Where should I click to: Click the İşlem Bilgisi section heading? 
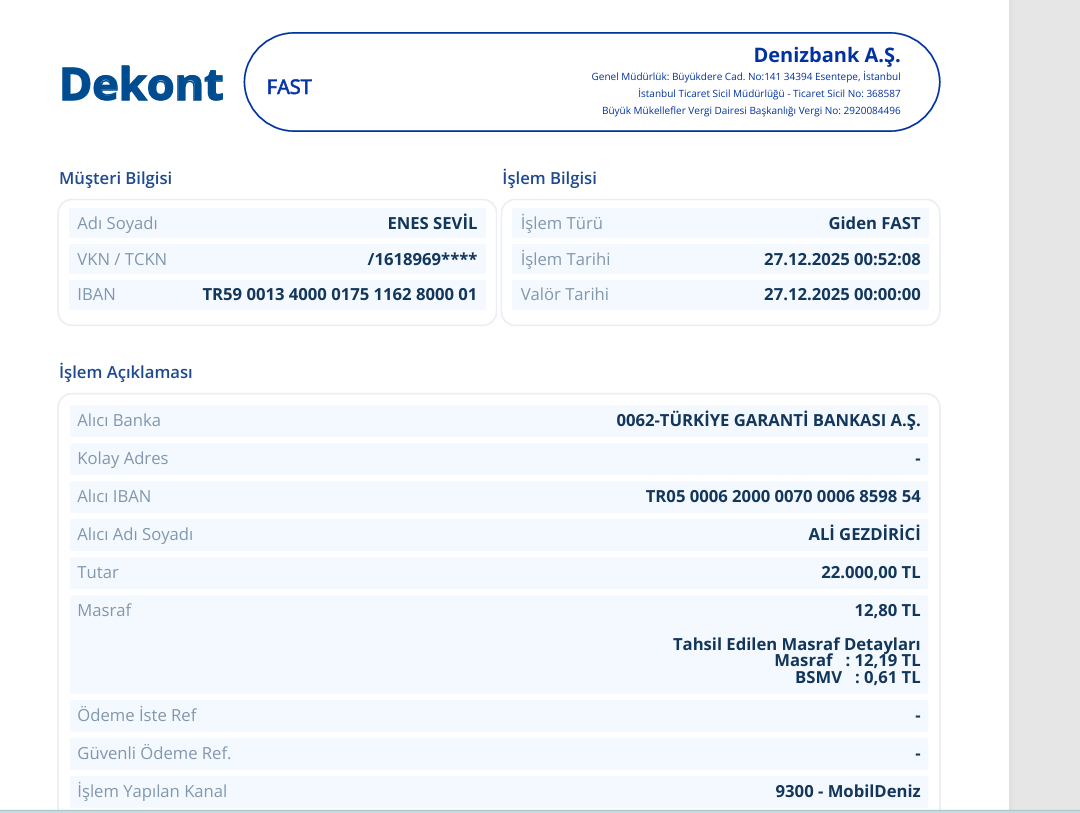pyautogui.click(x=549, y=178)
